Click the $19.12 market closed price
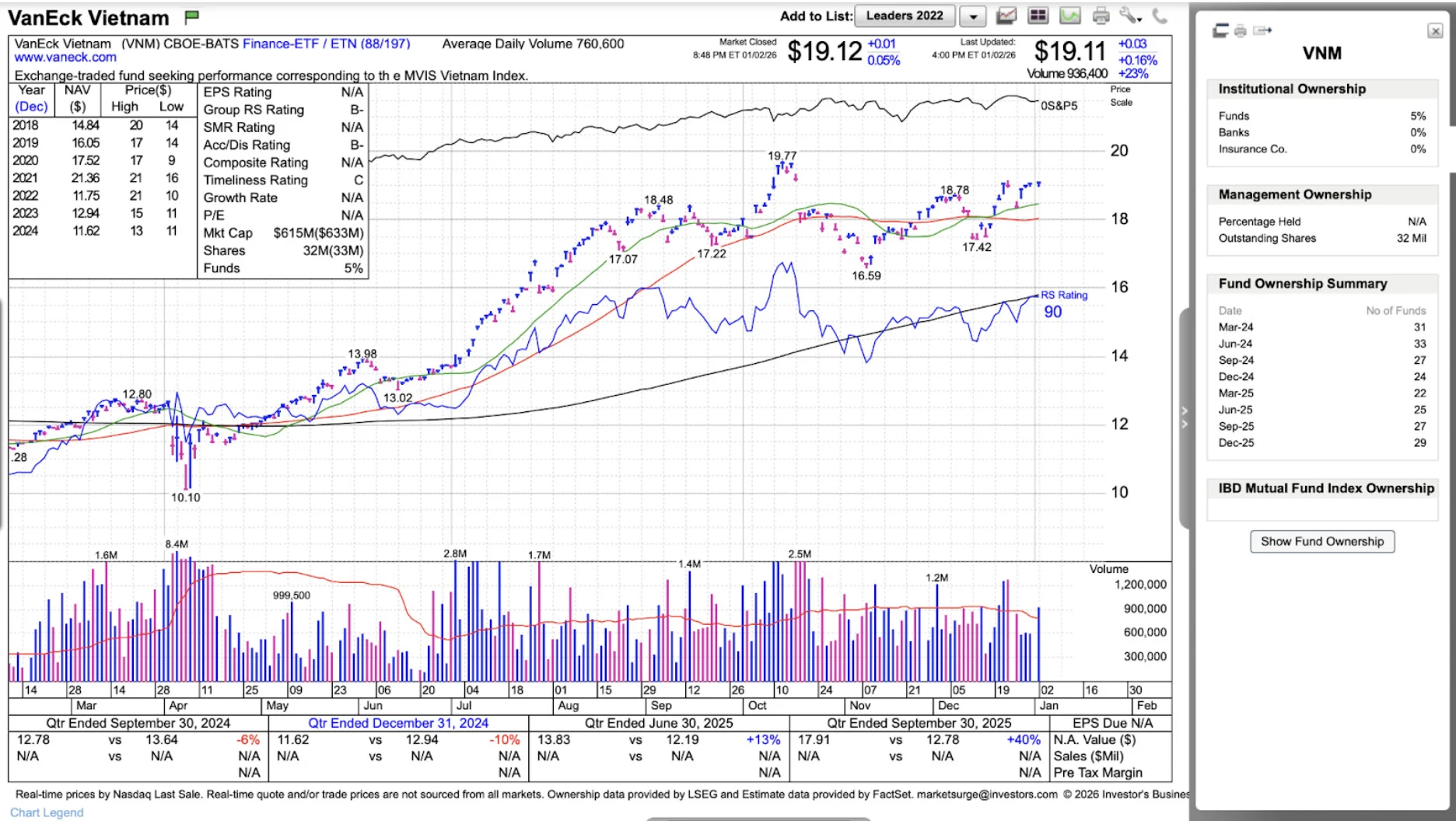This screenshot has width=1456, height=821. tap(824, 51)
